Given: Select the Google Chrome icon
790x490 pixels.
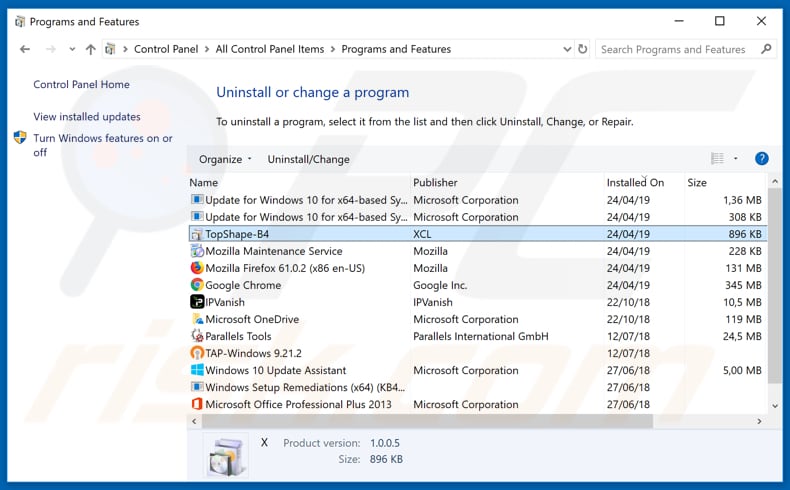Looking at the screenshot, I should tap(196, 285).
